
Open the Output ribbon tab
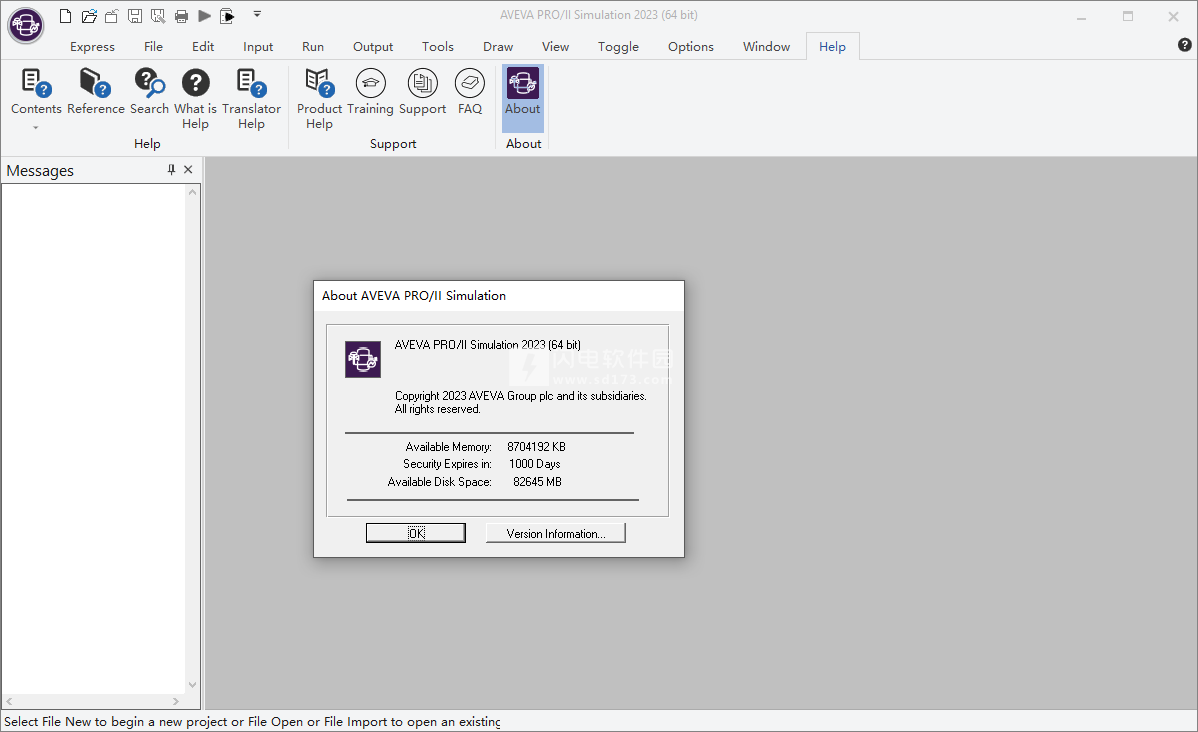pyautogui.click(x=373, y=46)
